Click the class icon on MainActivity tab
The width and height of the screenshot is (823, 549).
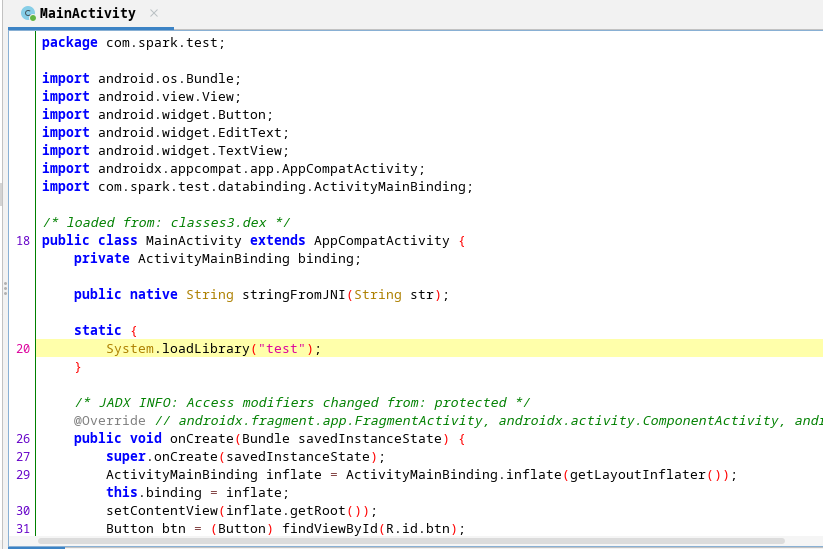point(28,14)
